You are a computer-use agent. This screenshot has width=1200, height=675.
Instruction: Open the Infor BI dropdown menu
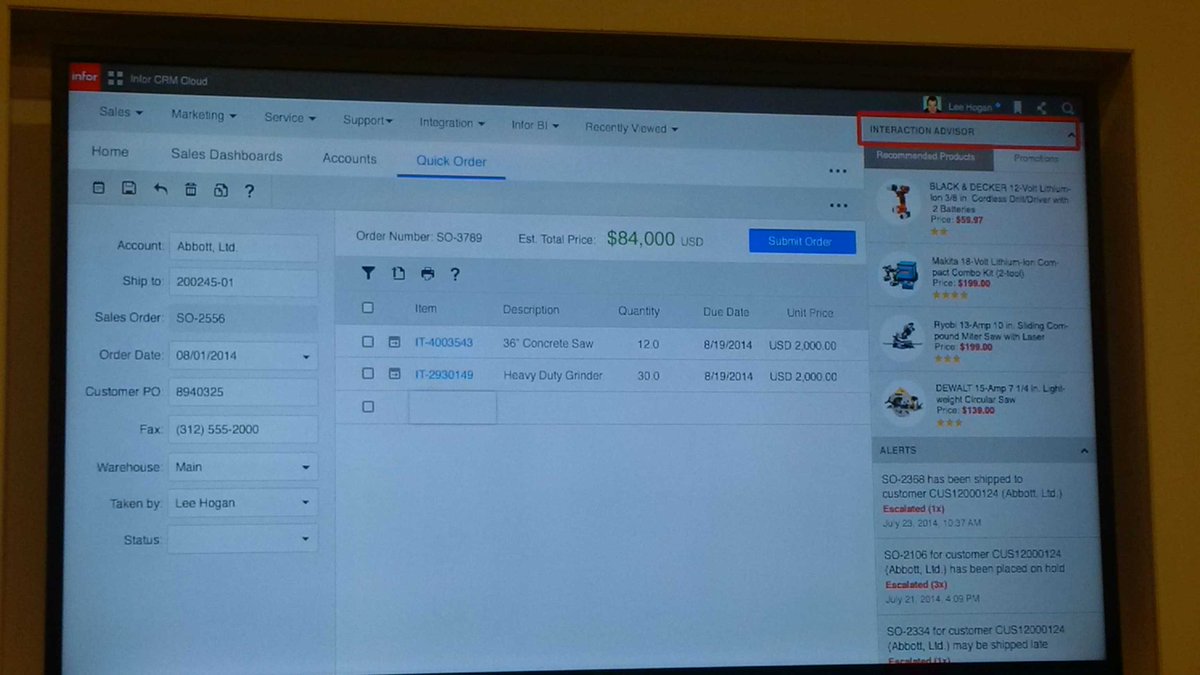coord(535,126)
